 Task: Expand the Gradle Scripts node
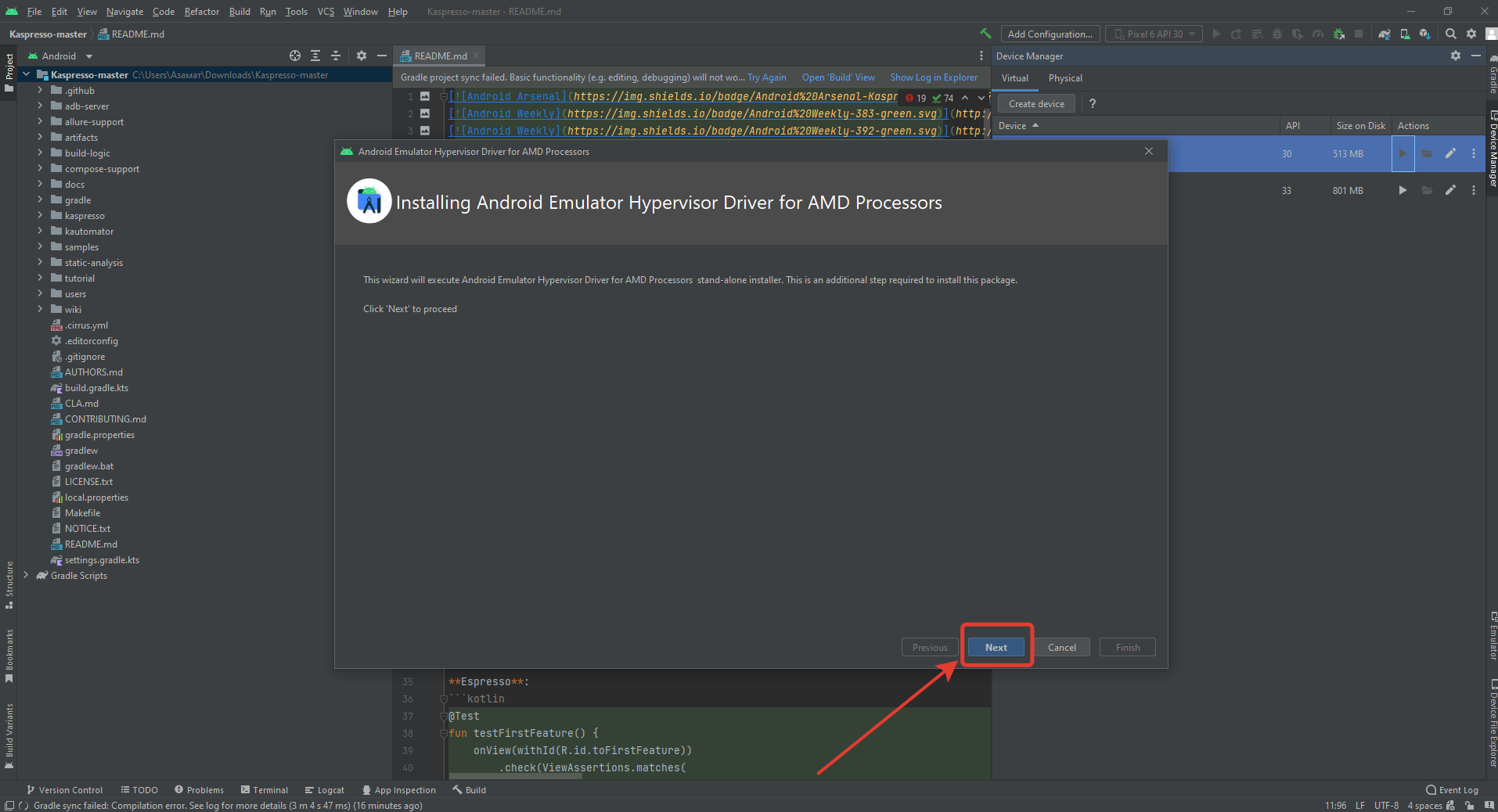pos(27,575)
